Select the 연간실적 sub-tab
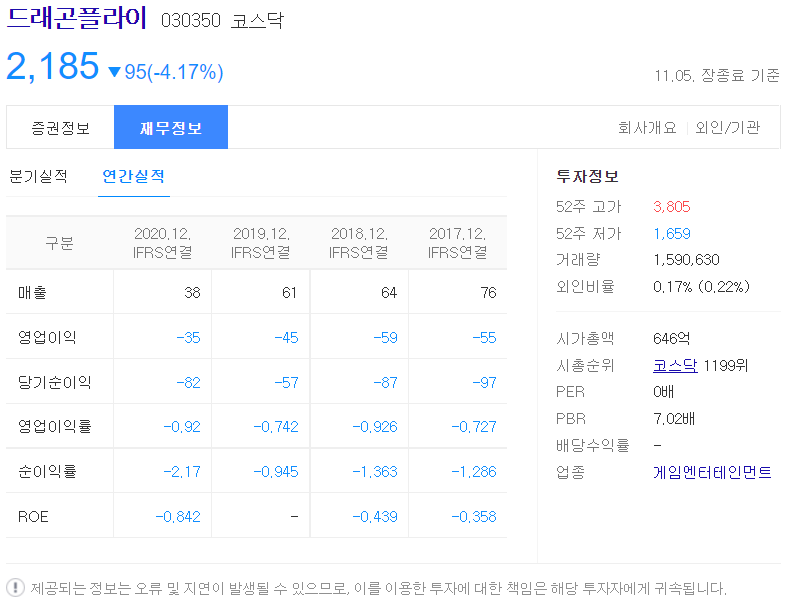The height and width of the screenshot is (605, 790). point(134,176)
